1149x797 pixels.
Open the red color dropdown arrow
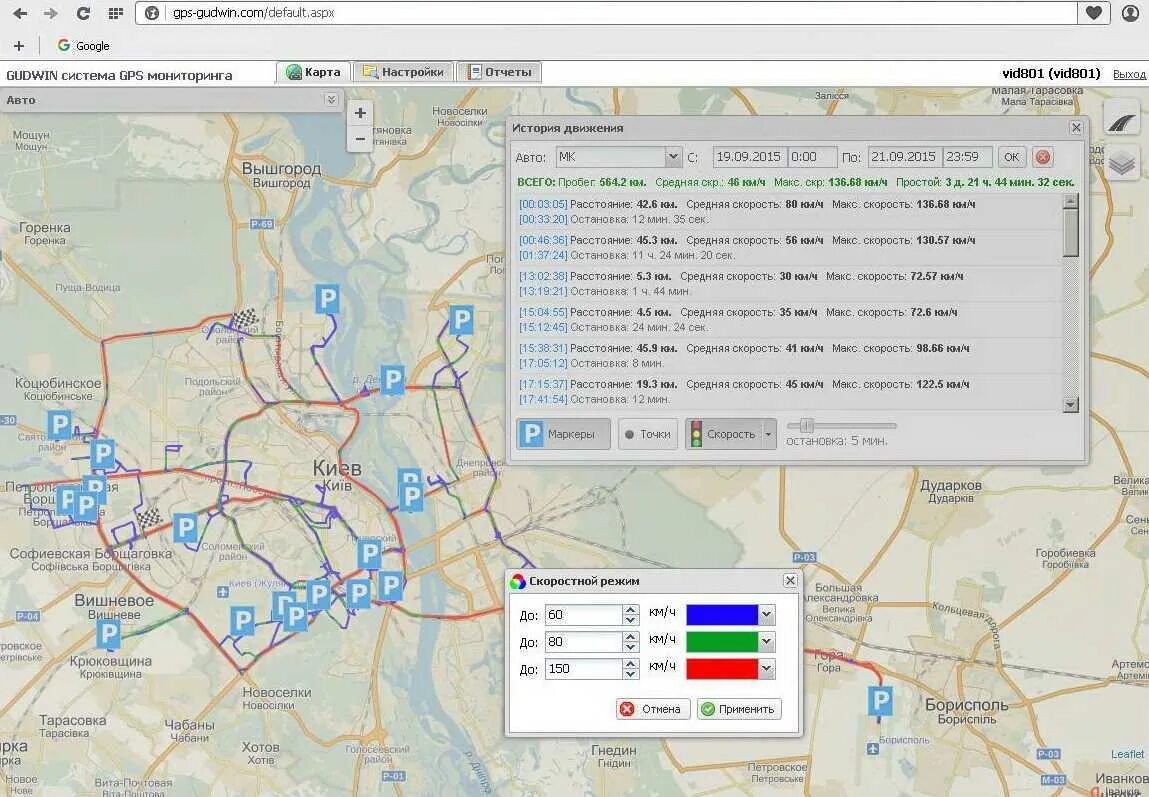(x=766, y=669)
